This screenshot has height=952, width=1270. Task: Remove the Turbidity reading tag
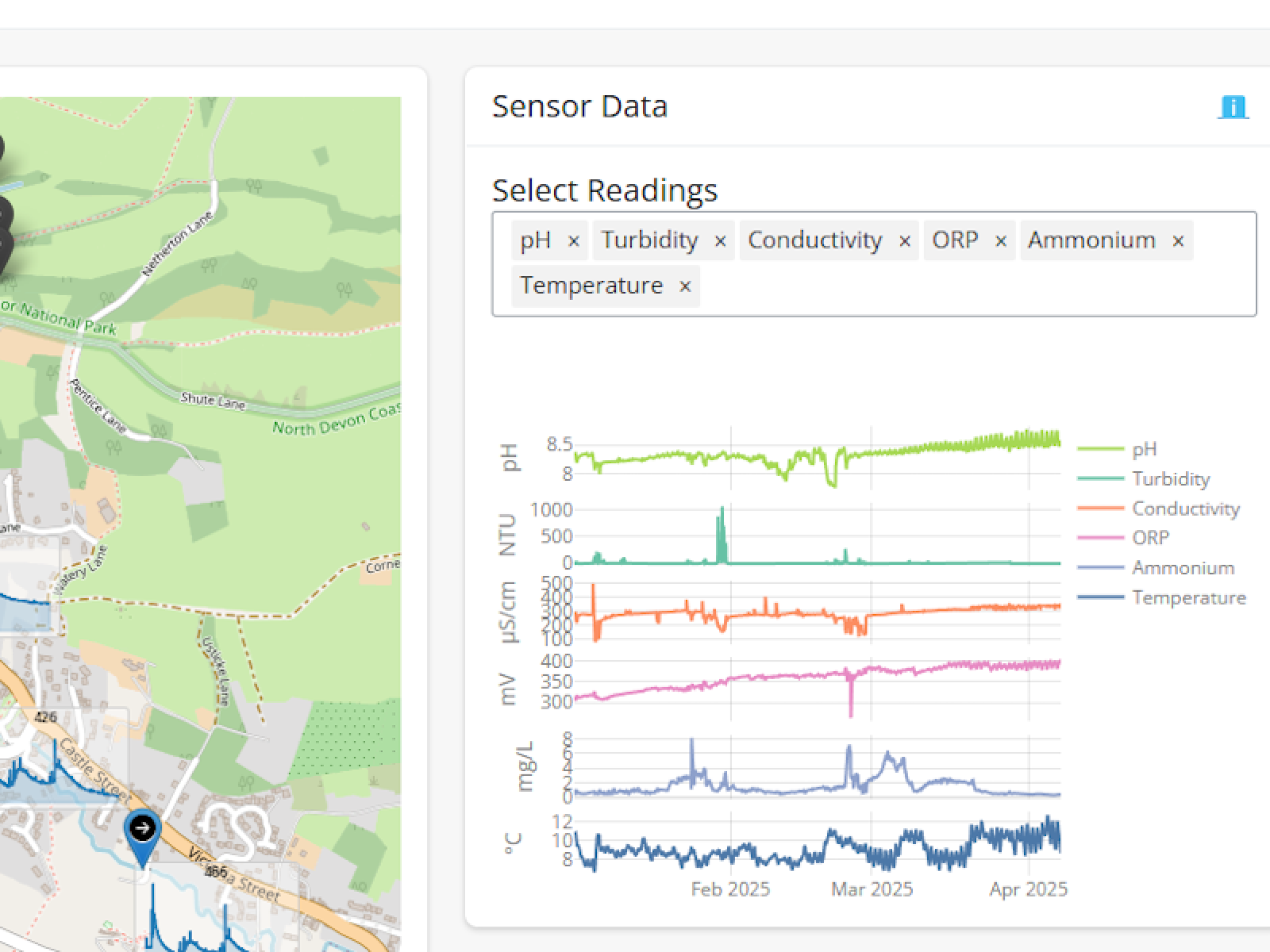tap(720, 241)
